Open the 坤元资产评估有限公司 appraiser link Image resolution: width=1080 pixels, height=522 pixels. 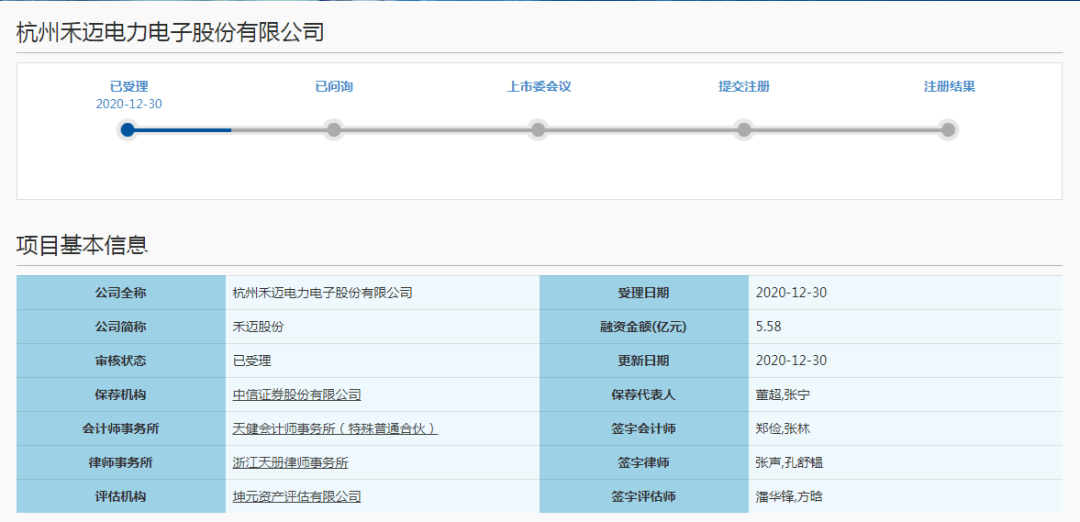tap(297, 497)
